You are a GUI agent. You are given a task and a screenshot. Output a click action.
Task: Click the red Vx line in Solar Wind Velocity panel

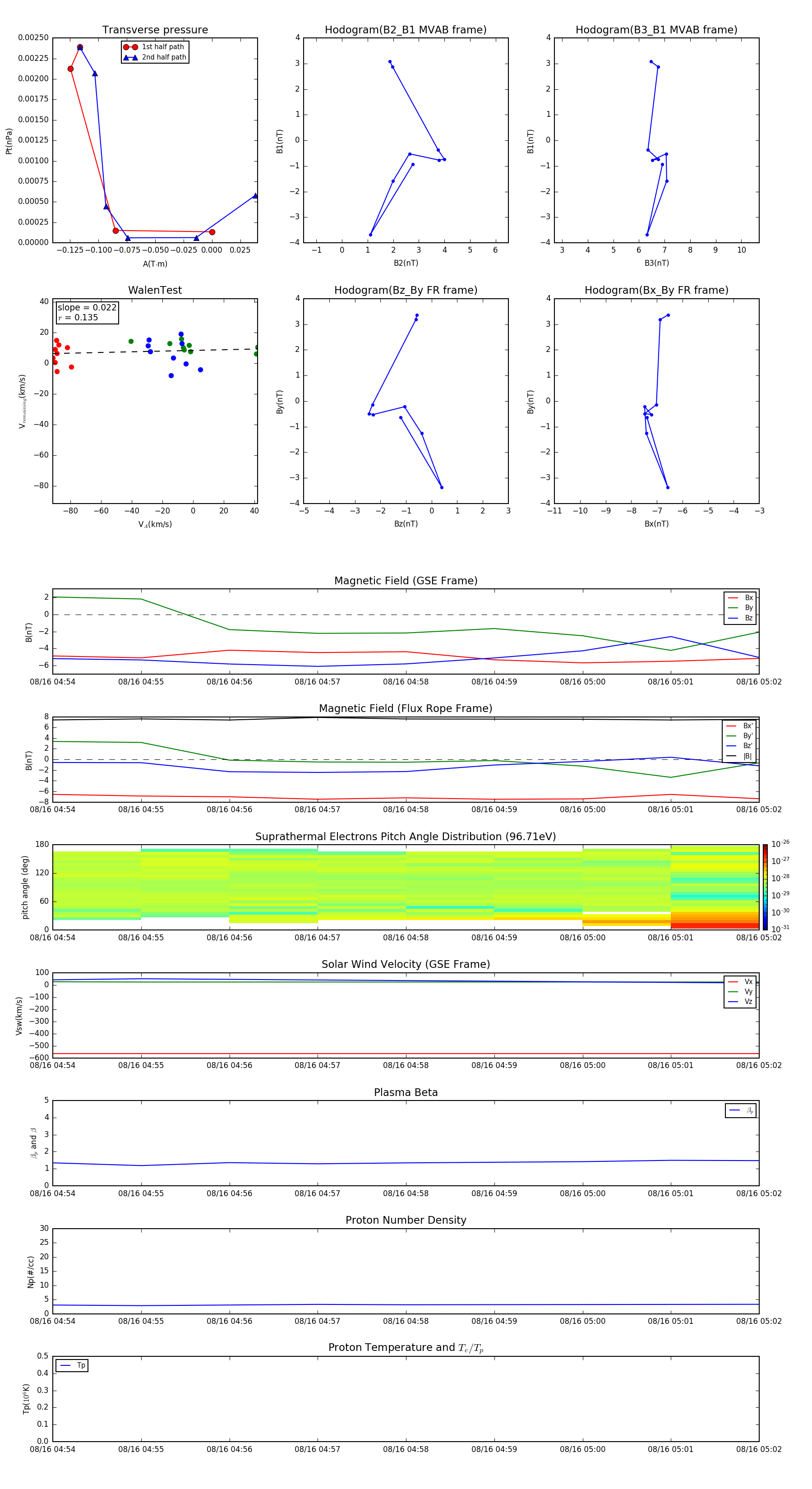pyautogui.click(x=406, y=1054)
